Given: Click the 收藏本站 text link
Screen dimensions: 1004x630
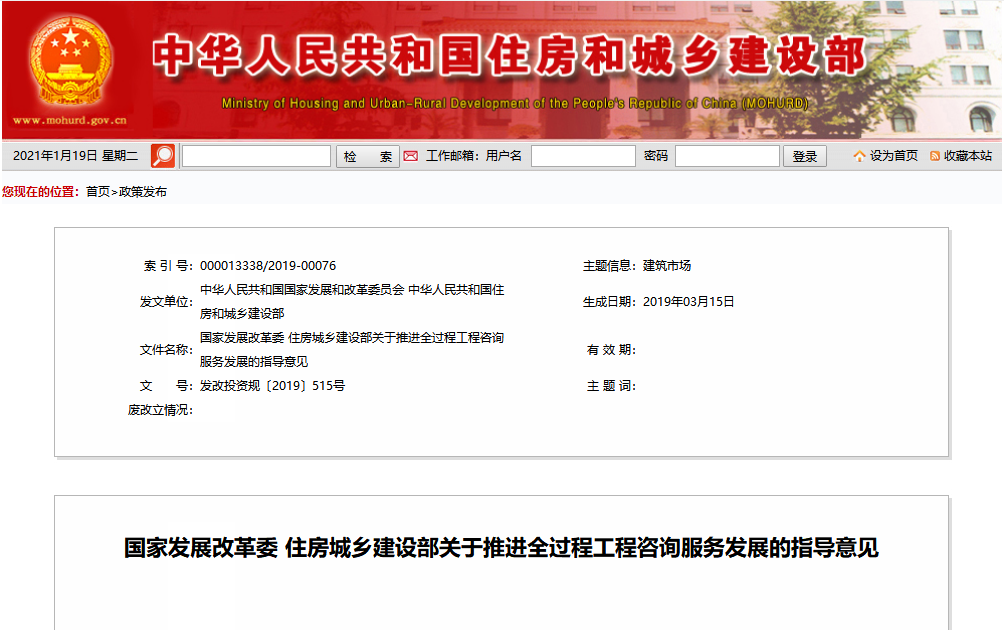Looking at the screenshot, I should [967, 156].
